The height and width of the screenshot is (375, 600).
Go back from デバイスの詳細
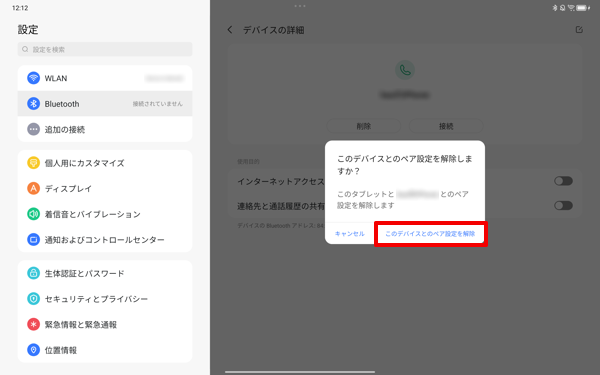[230, 30]
